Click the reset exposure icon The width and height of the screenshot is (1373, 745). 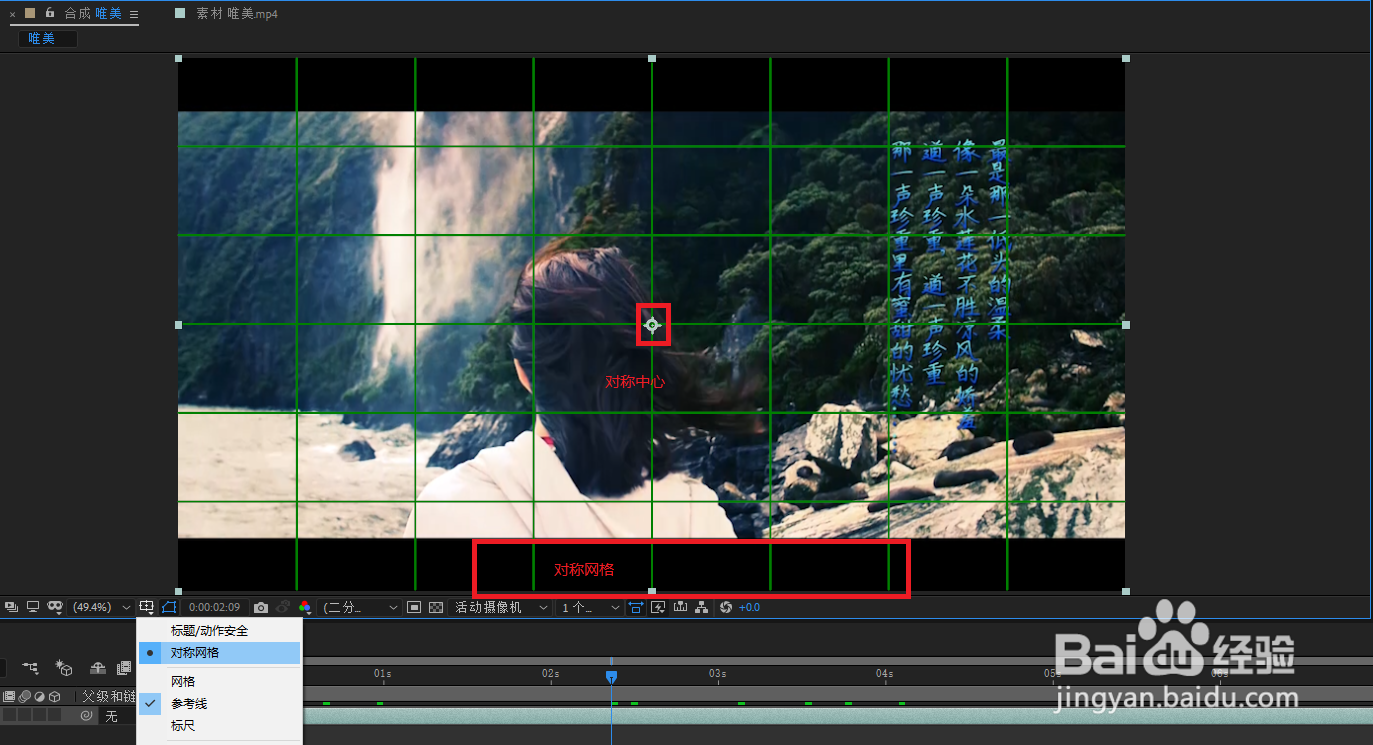pos(726,607)
